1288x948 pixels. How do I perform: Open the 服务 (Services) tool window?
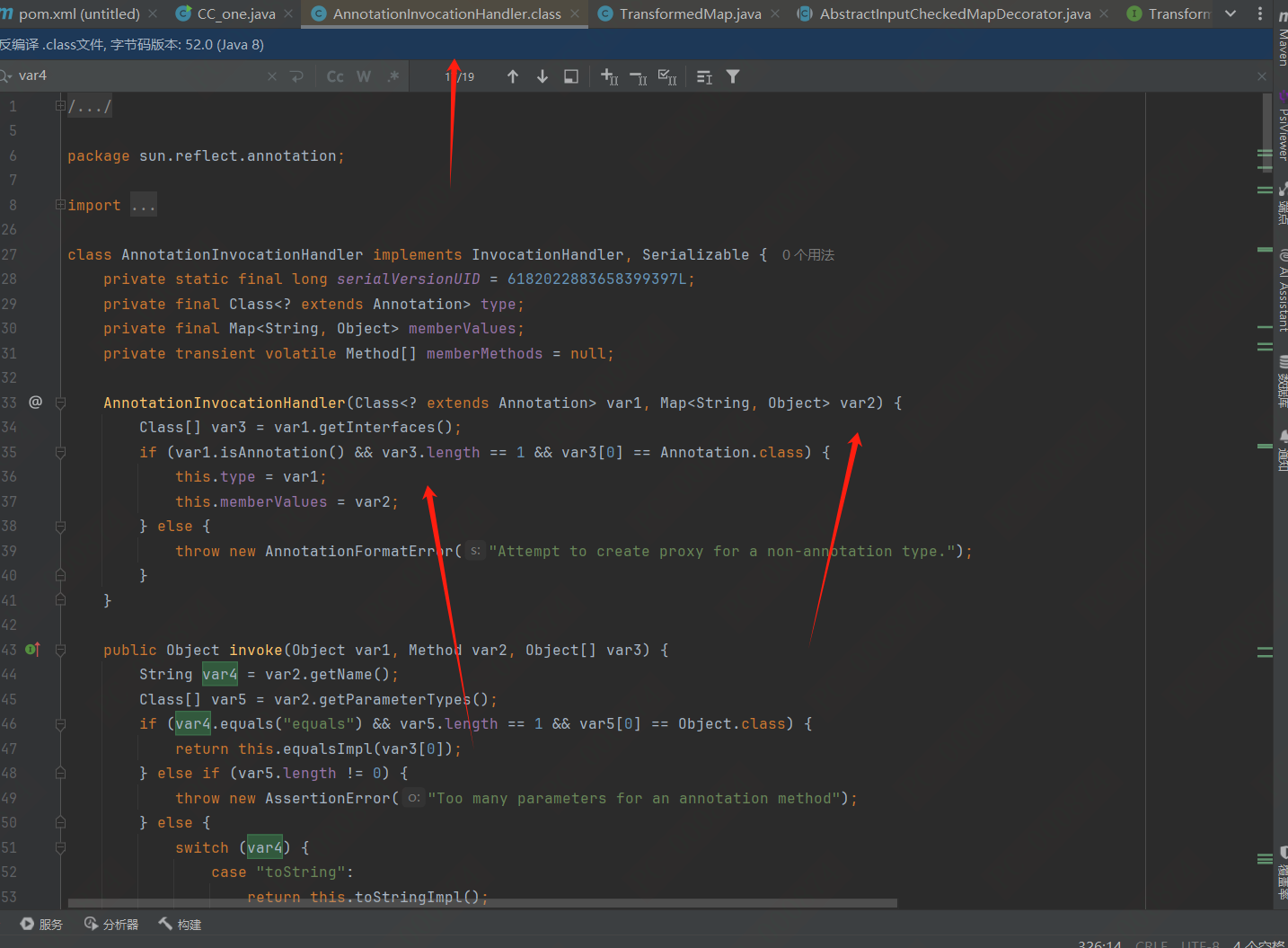tap(41, 924)
